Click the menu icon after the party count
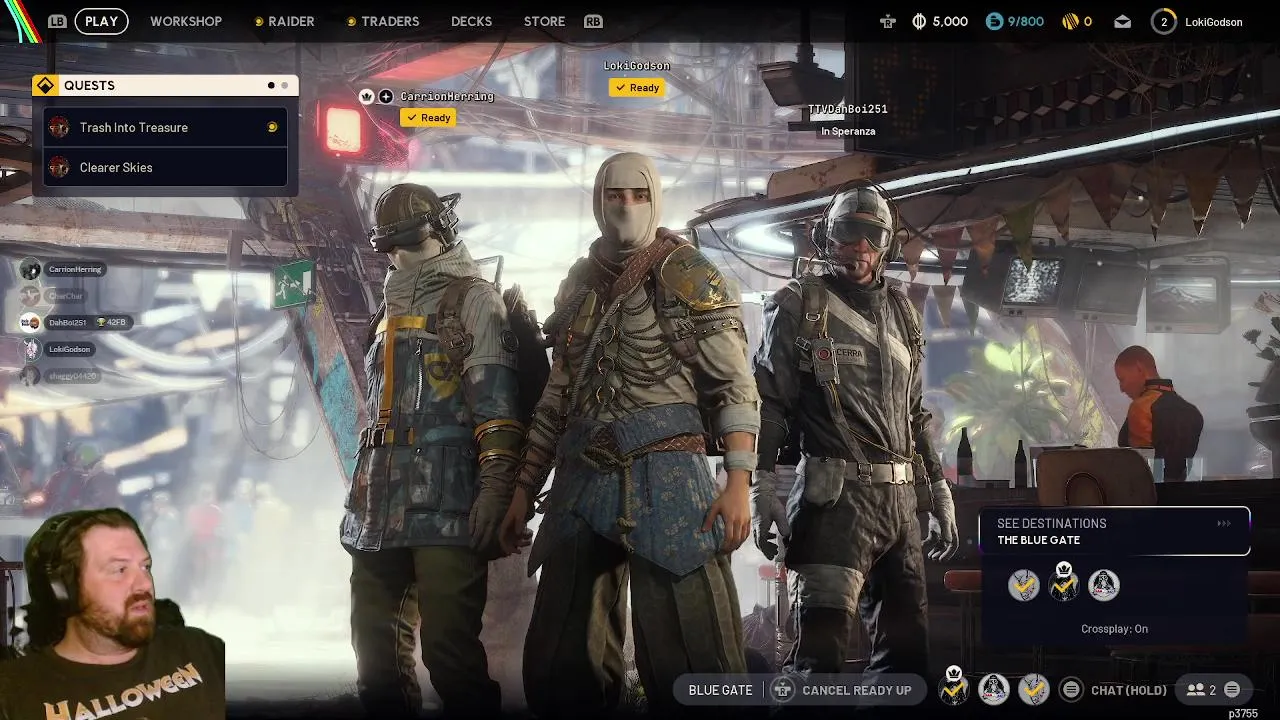1280x720 pixels. coord(1232,690)
